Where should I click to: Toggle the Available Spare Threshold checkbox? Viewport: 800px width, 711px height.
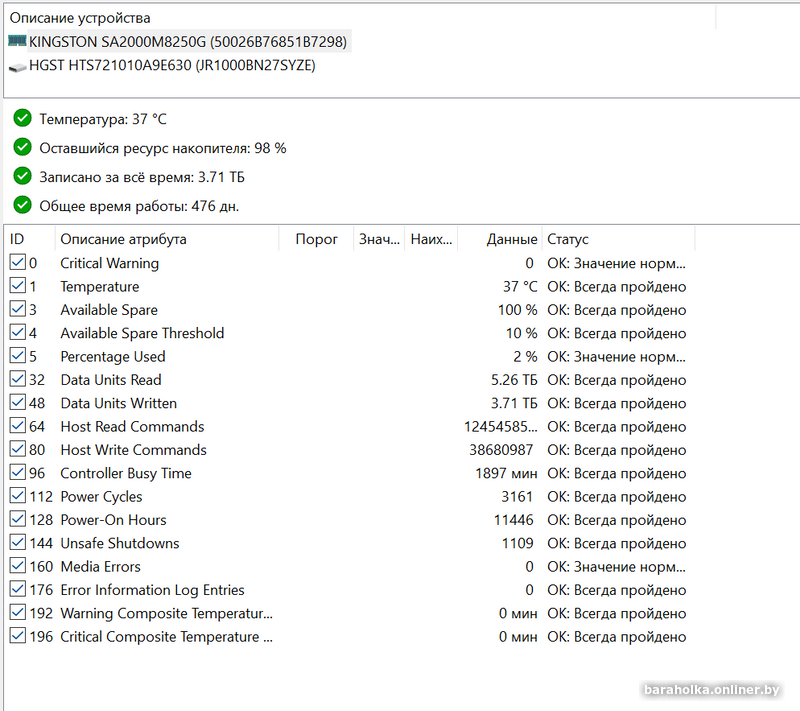click(18, 333)
